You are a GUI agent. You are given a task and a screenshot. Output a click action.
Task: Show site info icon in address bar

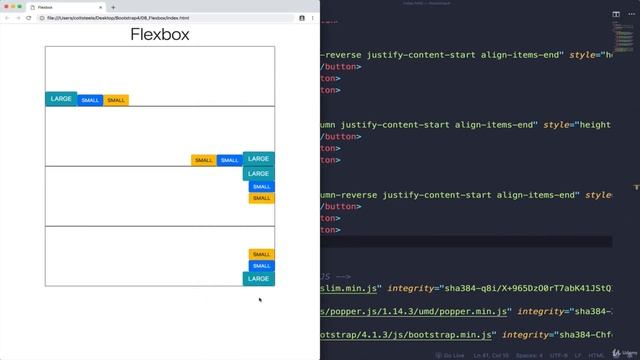42,18
